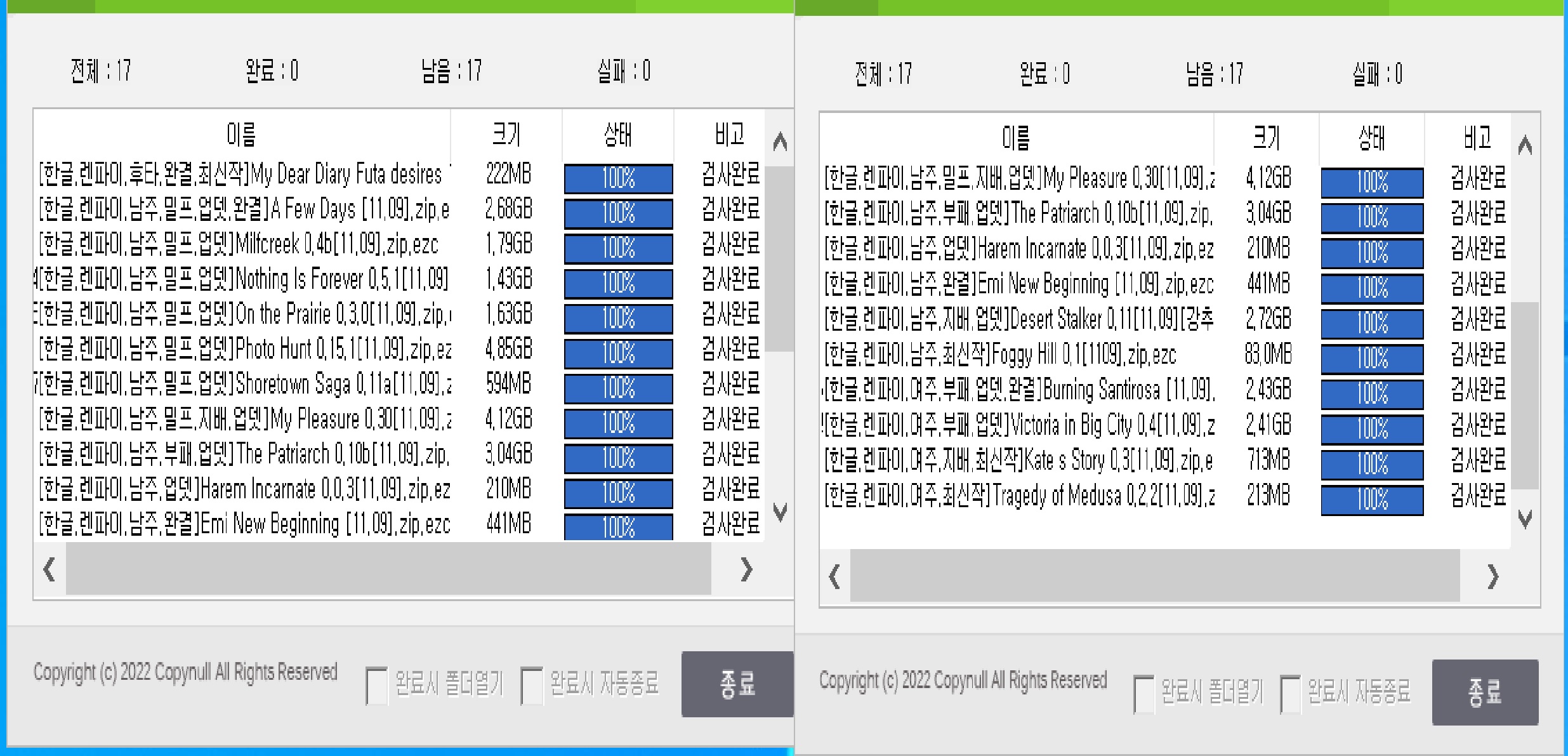
Task: Click the scroll up arrow in right file list
Action: pos(1525,146)
